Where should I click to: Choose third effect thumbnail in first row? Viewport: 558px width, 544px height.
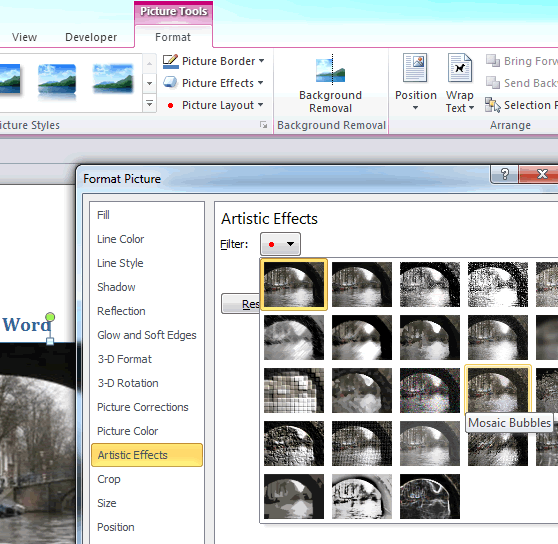coord(430,285)
